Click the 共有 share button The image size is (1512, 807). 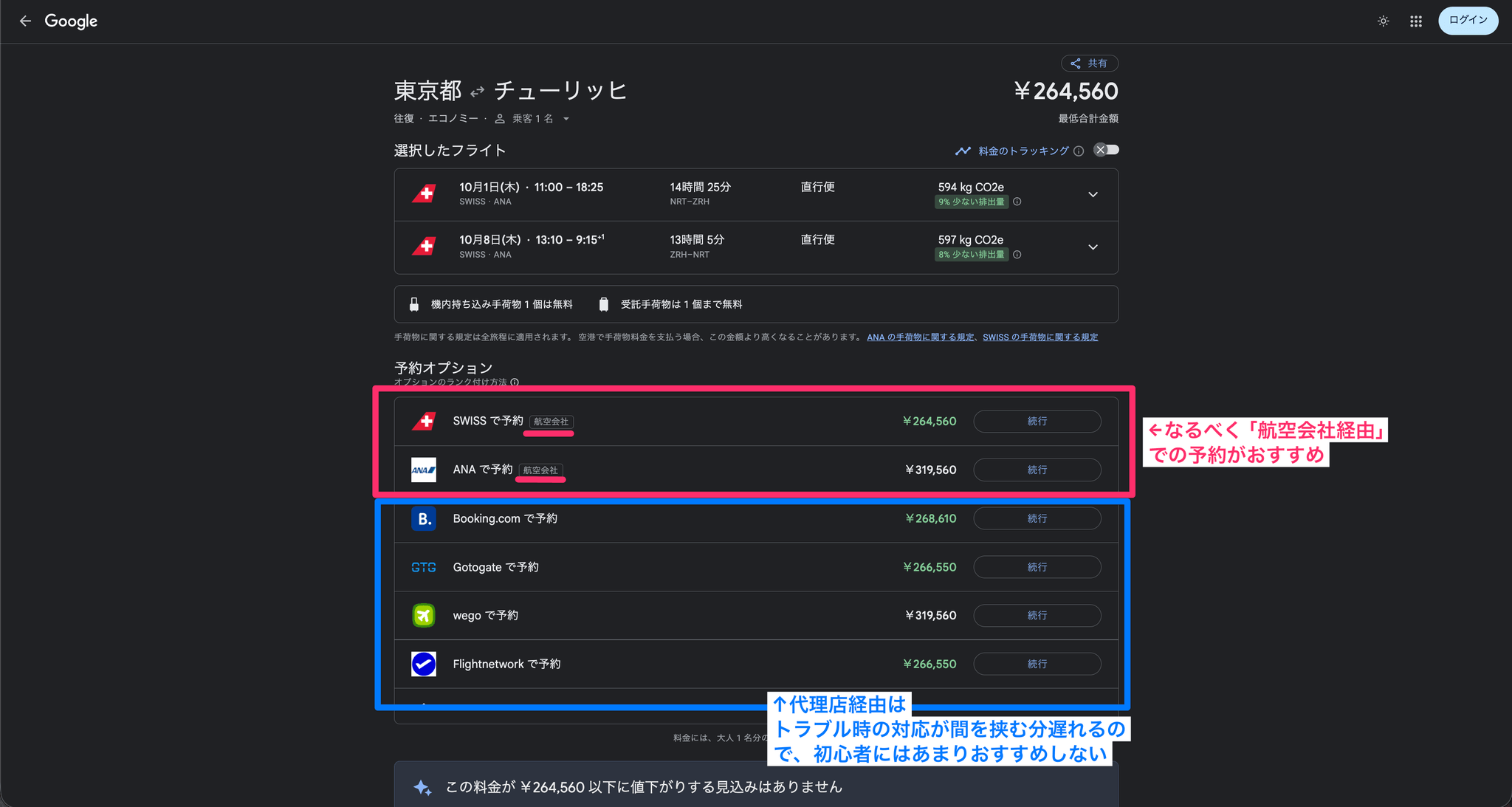1090,63
